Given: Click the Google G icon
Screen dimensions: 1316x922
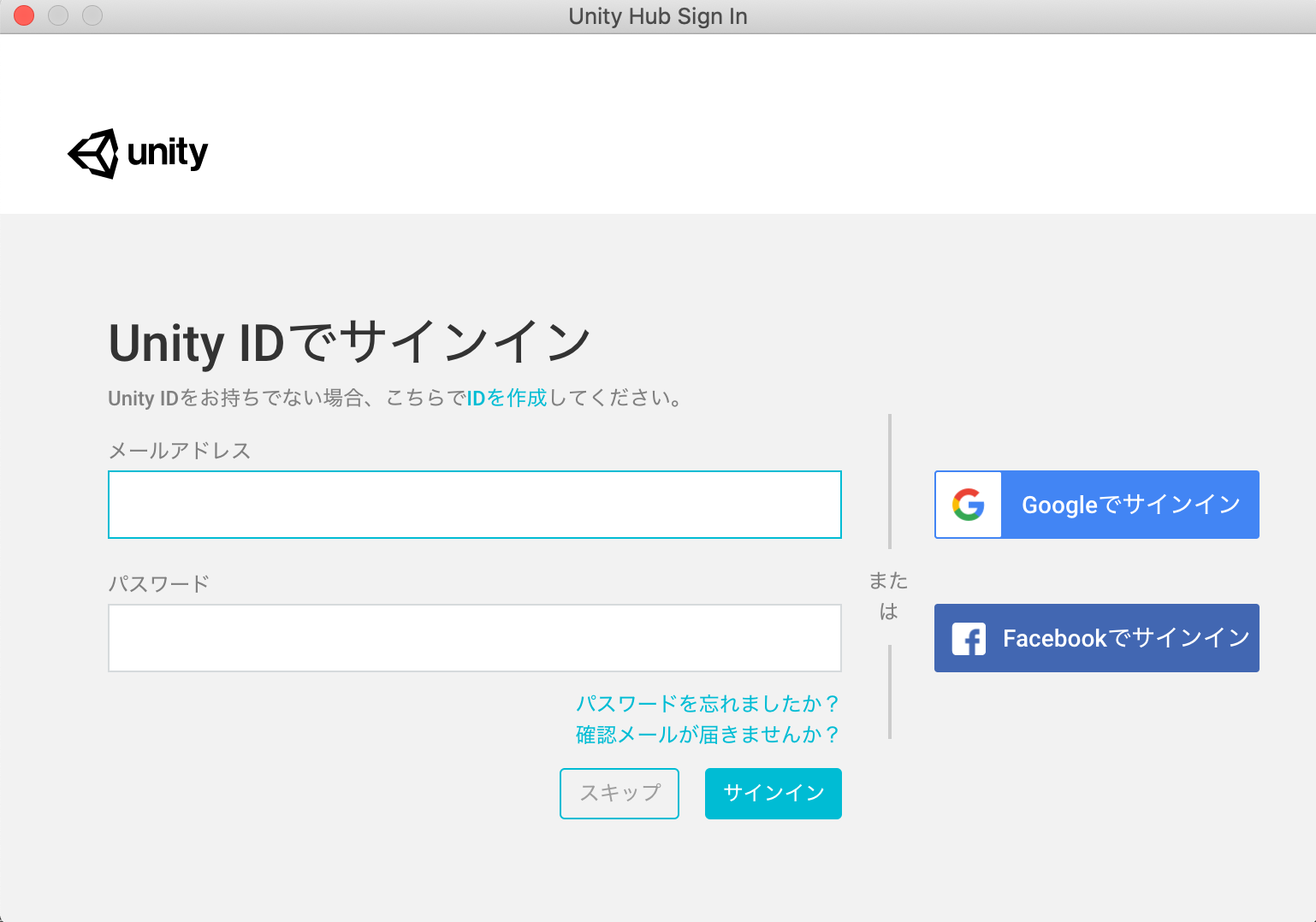Looking at the screenshot, I should pyautogui.click(x=968, y=505).
